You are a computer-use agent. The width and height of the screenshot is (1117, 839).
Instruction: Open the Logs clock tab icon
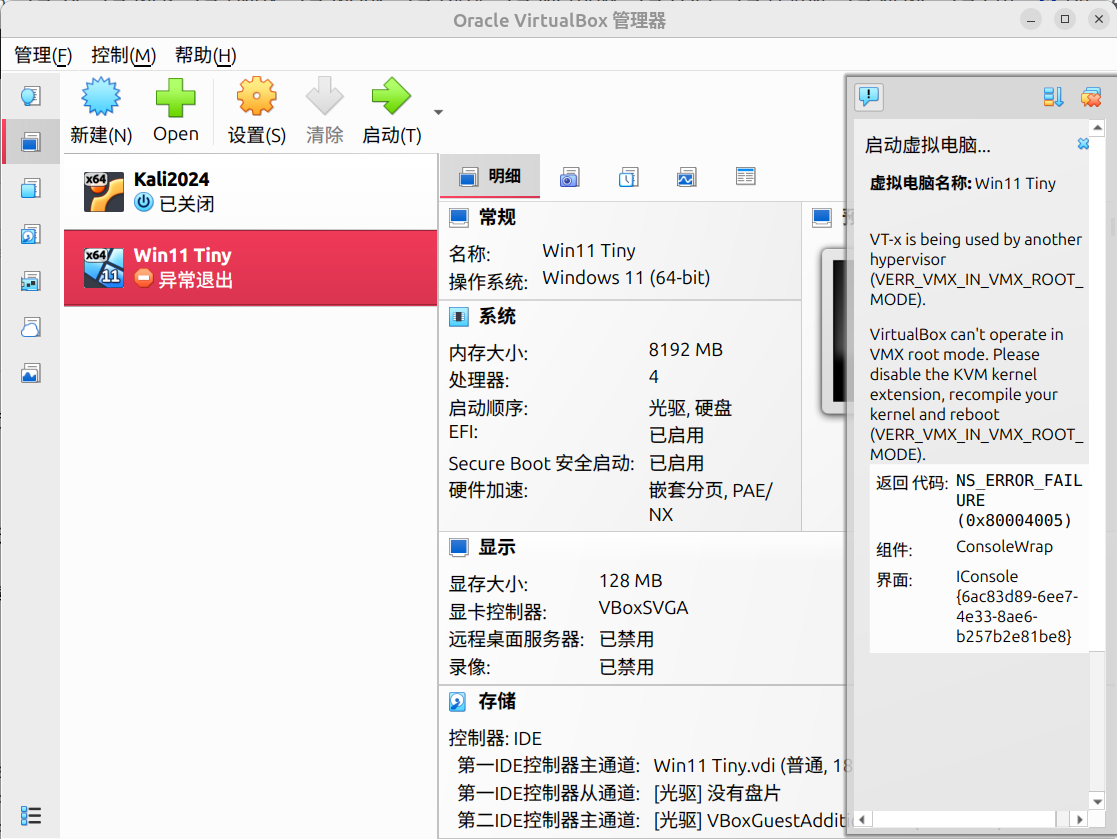[x=627, y=177]
